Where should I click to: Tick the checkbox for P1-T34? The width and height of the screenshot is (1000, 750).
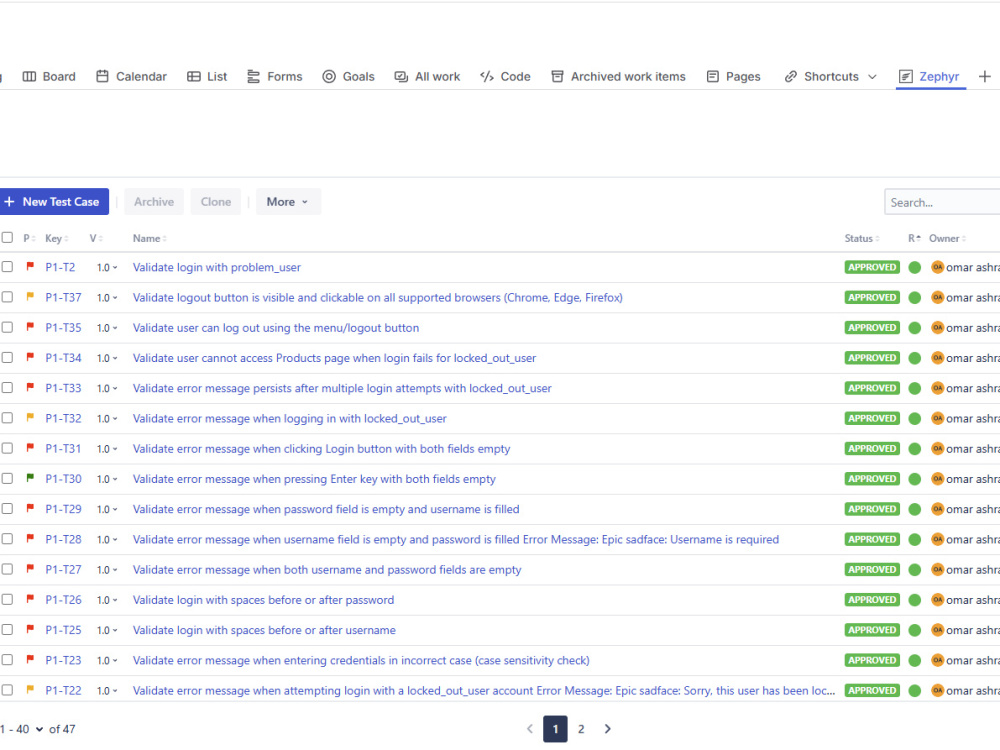(7, 358)
